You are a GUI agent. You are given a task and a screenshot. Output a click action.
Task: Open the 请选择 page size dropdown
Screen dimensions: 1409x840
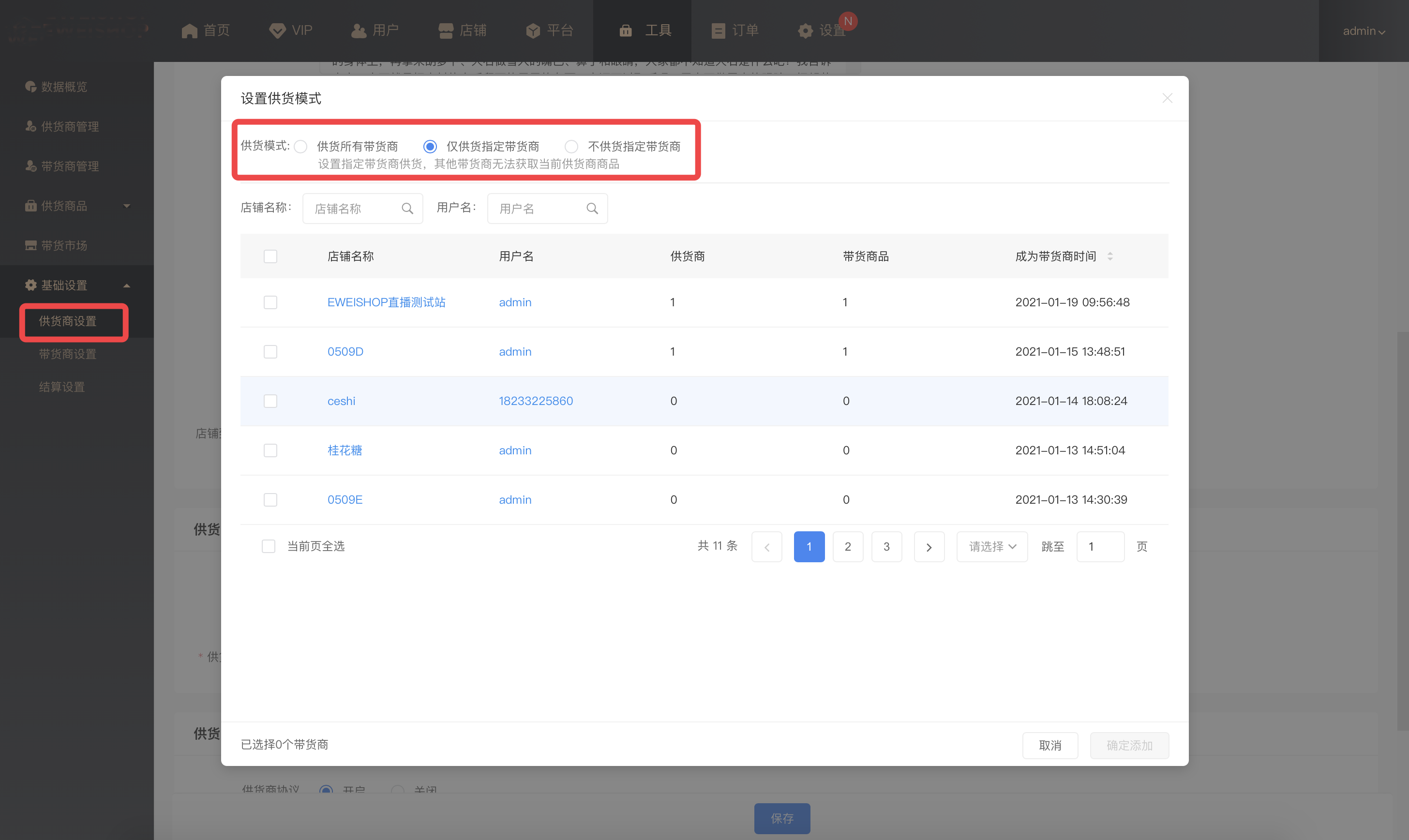click(991, 547)
